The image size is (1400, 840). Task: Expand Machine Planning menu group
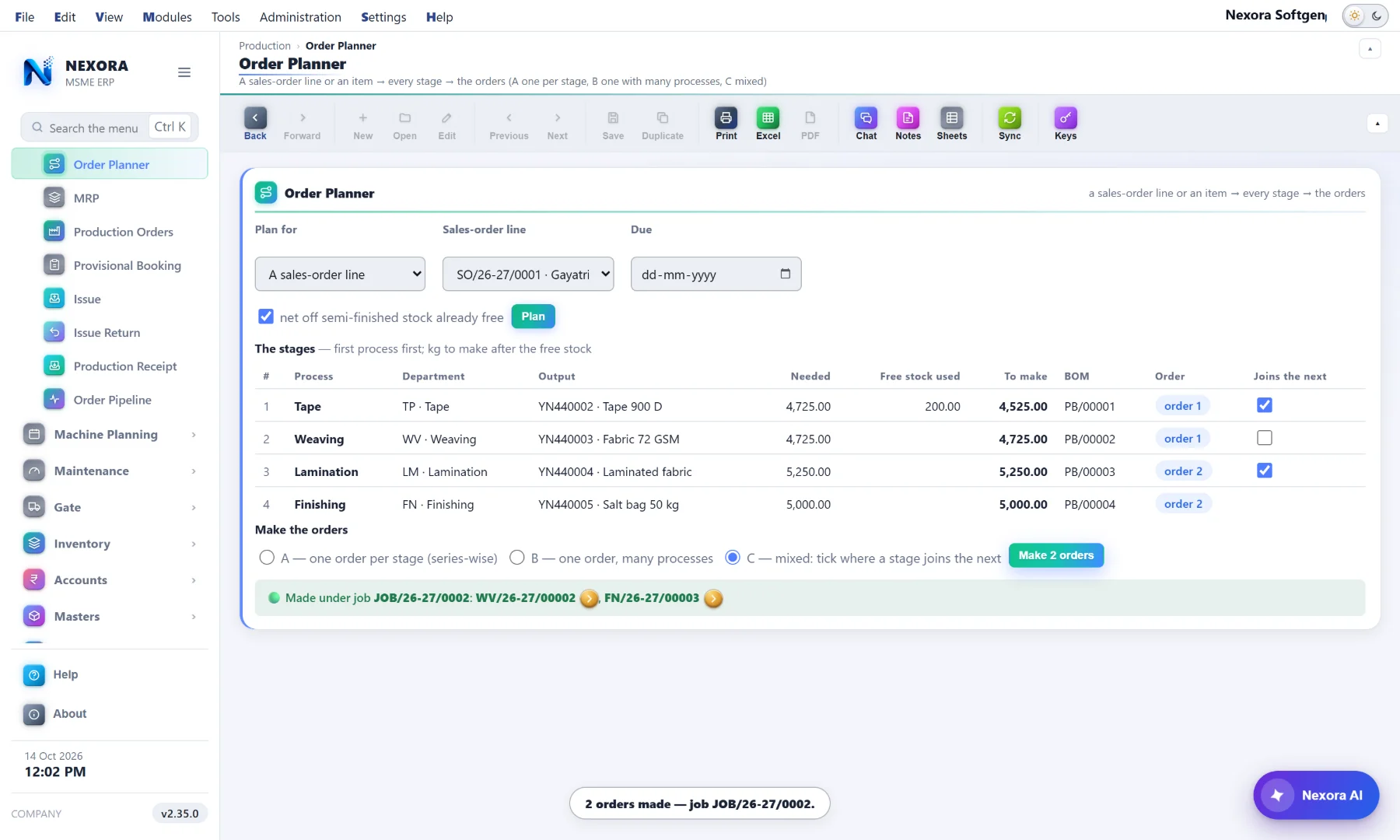110,434
